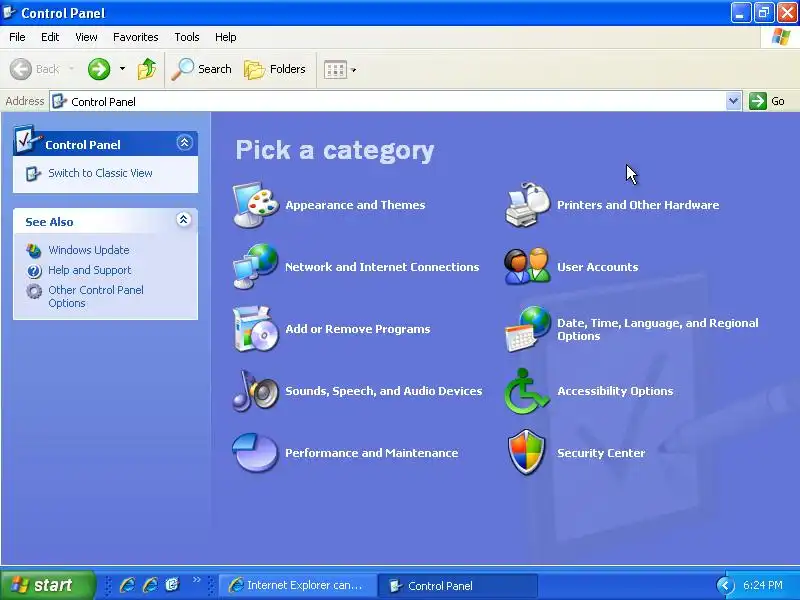The width and height of the screenshot is (800, 600).
Task: Click the Windows Update link text
Action: [x=89, y=250]
